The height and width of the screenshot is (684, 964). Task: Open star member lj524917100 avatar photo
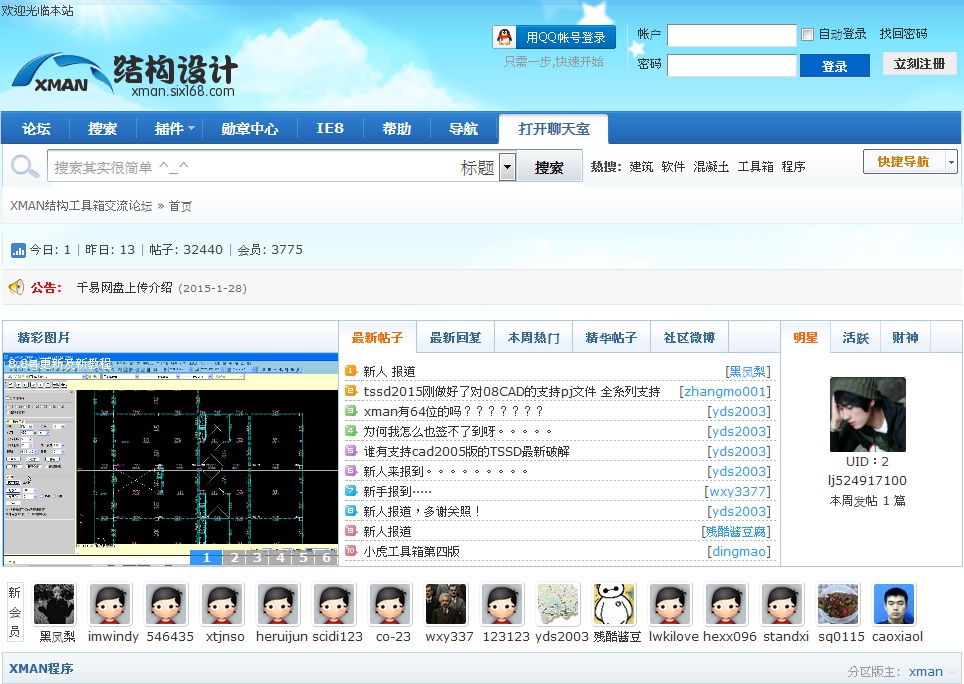pyautogui.click(x=867, y=414)
